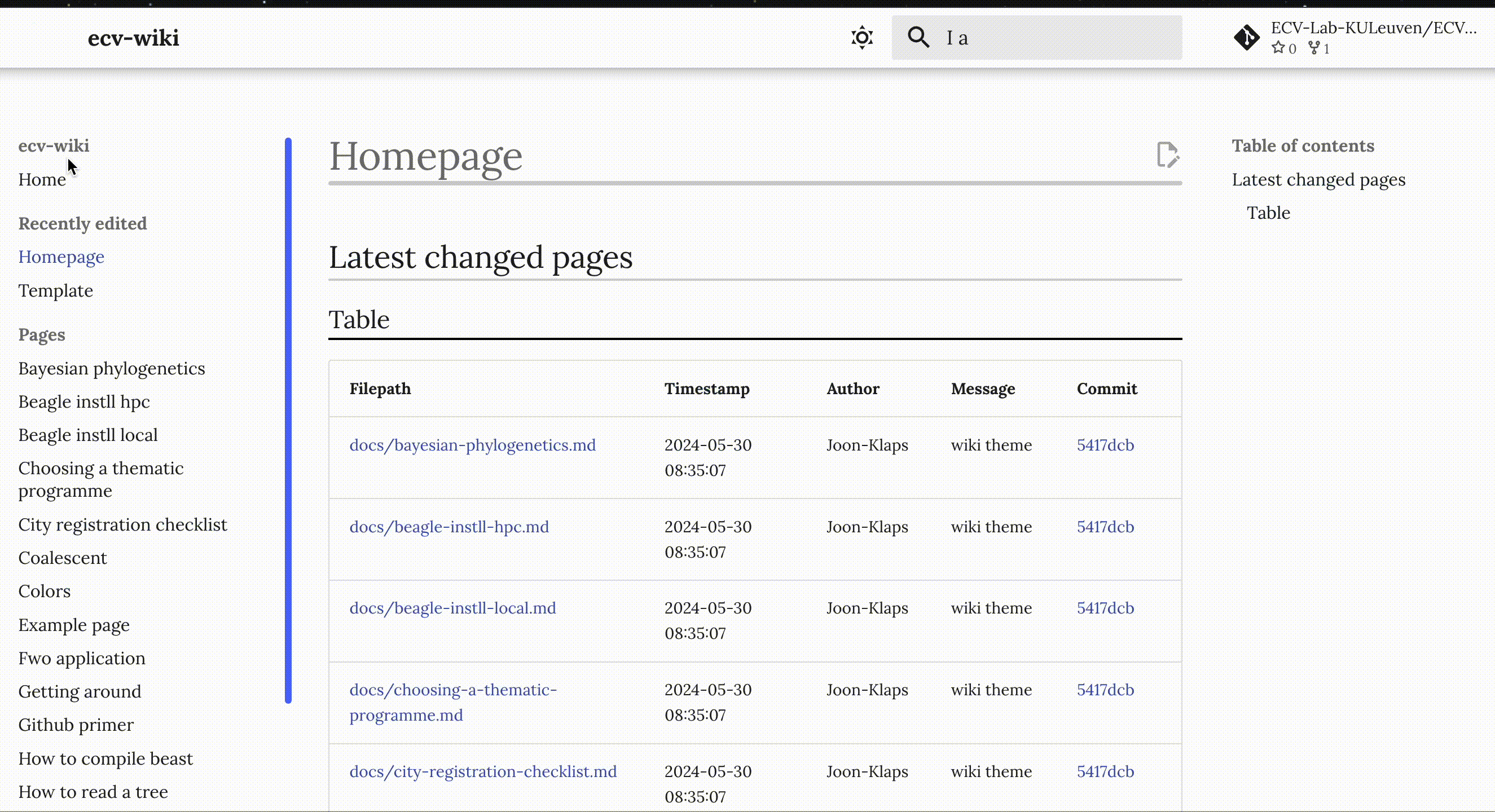Open the 'Bayesian phylogenetics' page
The height and width of the screenshot is (812, 1495).
click(112, 368)
